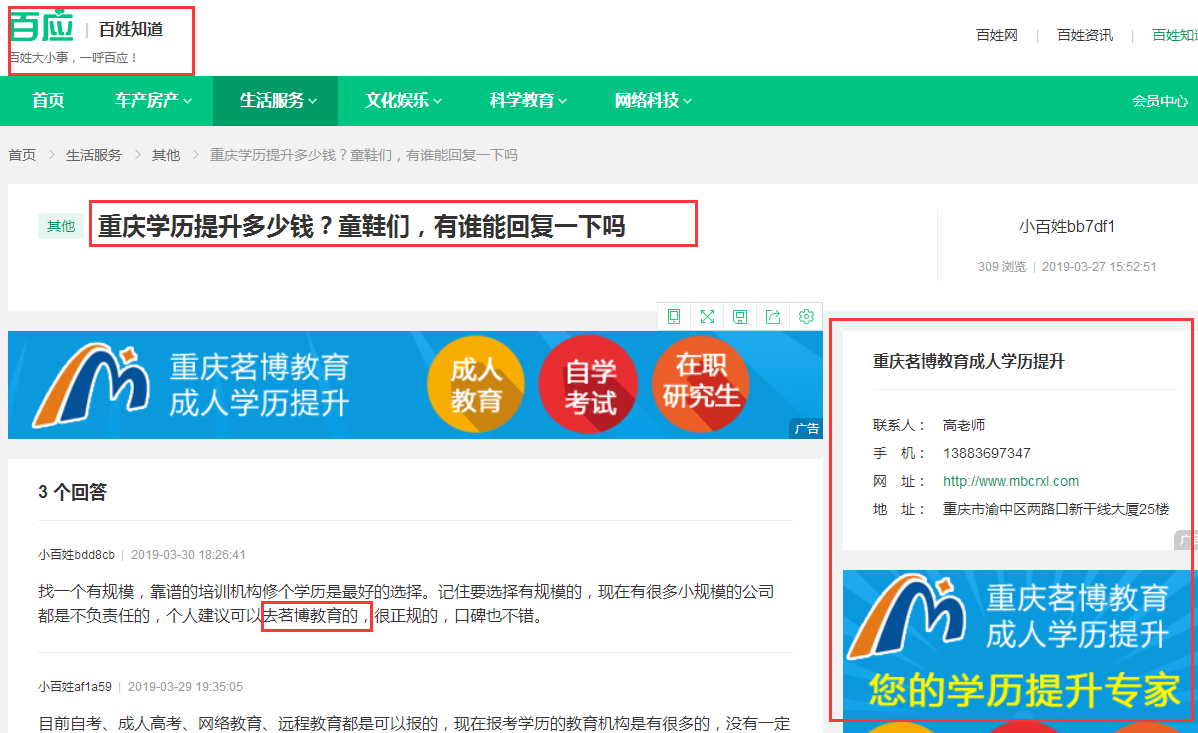The width and height of the screenshot is (1198, 733).
Task: Click sidebar heading 重庆茗博教育成人学历提升
Action: coord(969,362)
